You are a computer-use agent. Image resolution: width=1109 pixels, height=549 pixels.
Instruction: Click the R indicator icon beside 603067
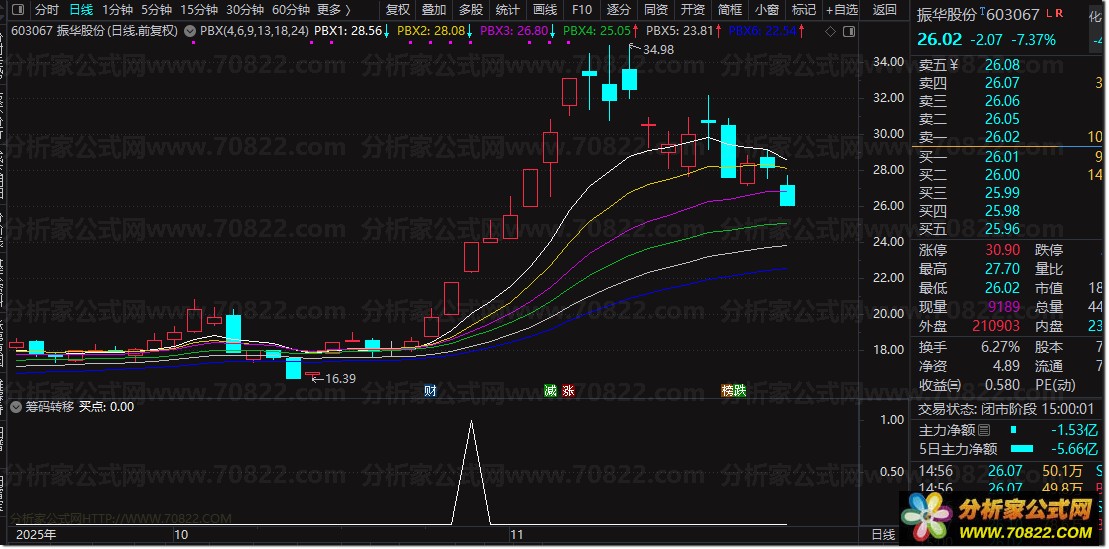[1058, 13]
